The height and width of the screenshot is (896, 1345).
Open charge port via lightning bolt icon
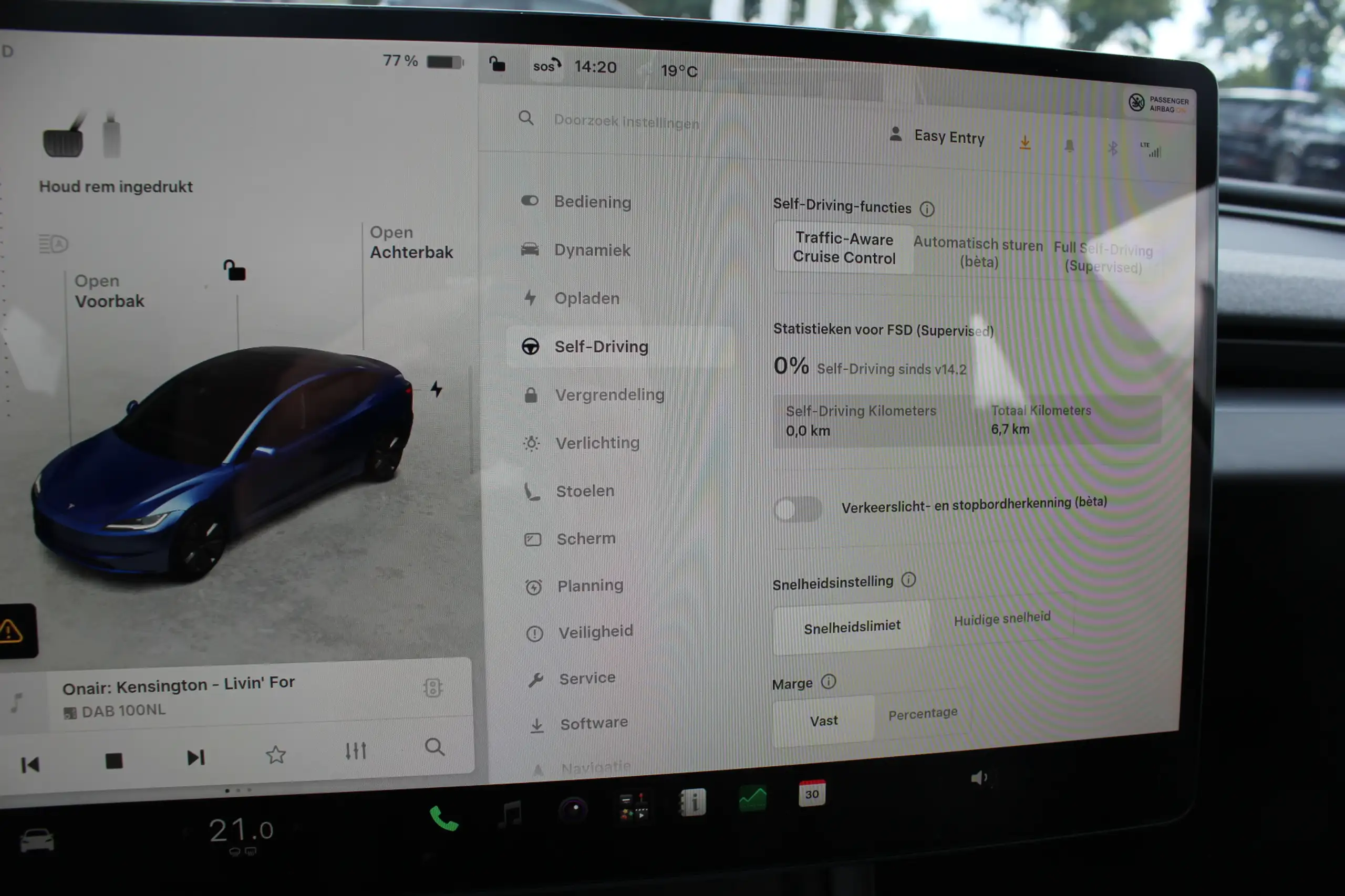(436, 389)
